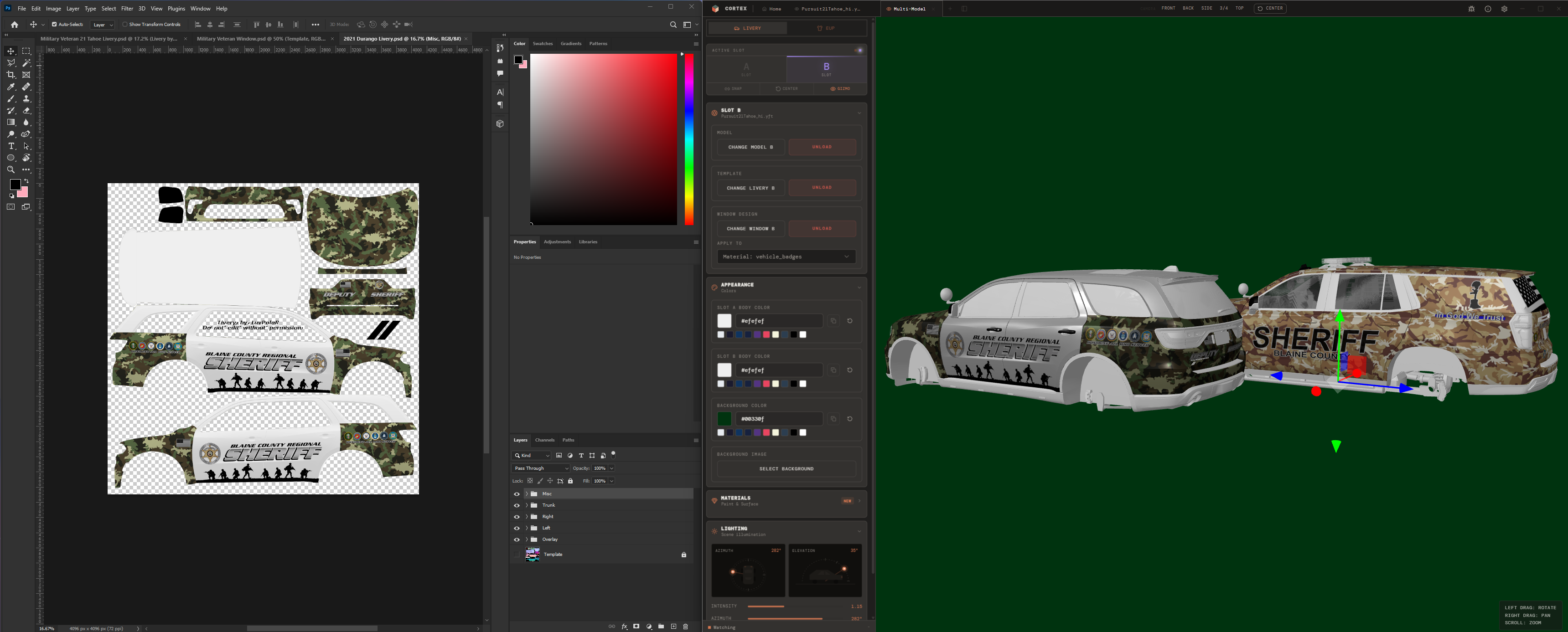Hide the Left layer group
Viewport: 1568px width, 632px height.
pyautogui.click(x=517, y=528)
